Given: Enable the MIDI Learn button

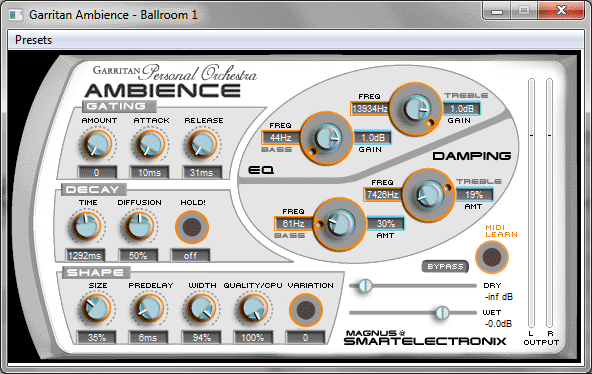Looking at the screenshot, I should point(492,257).
